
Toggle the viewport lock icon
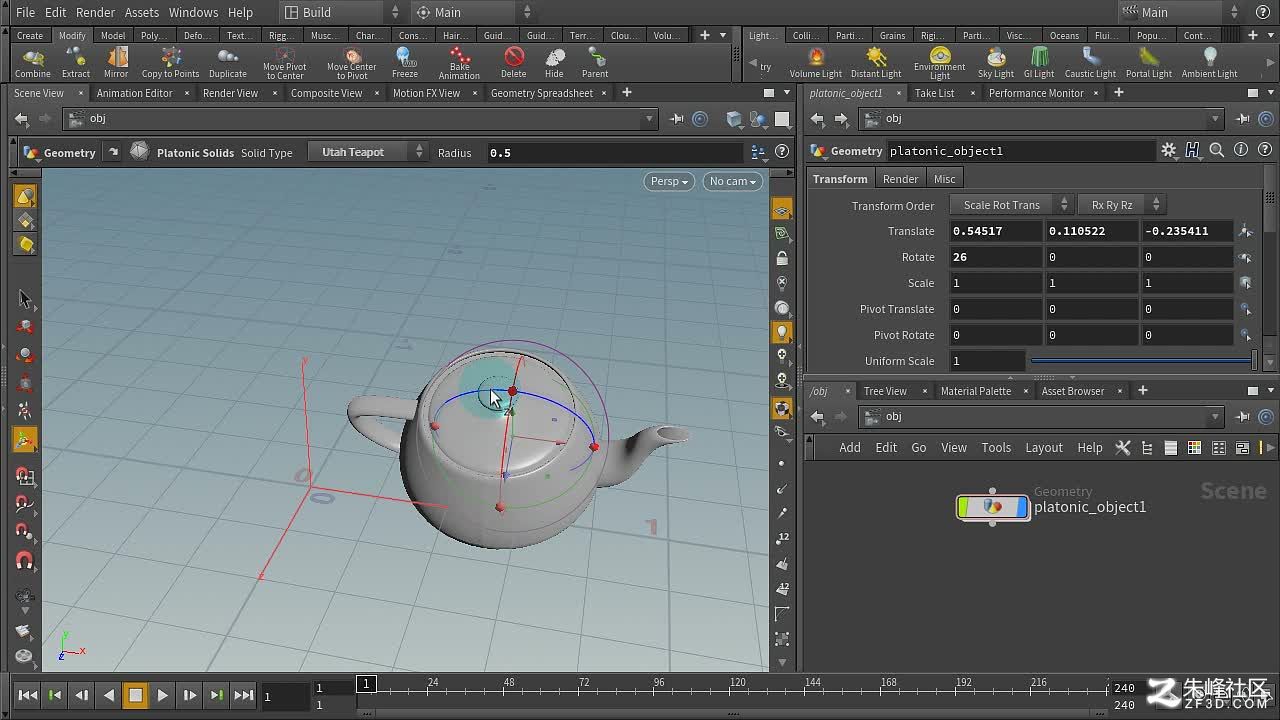coord(782,258)
